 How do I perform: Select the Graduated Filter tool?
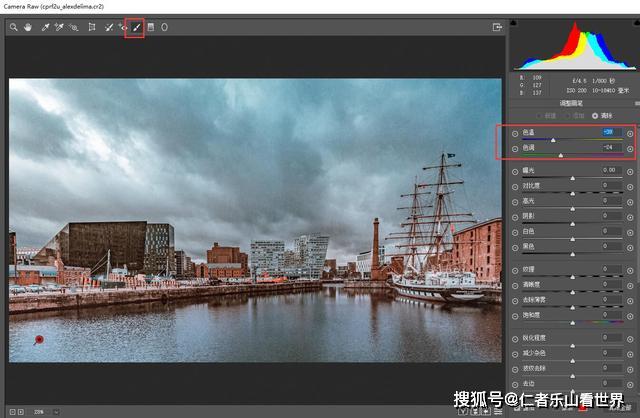[151, 27]
